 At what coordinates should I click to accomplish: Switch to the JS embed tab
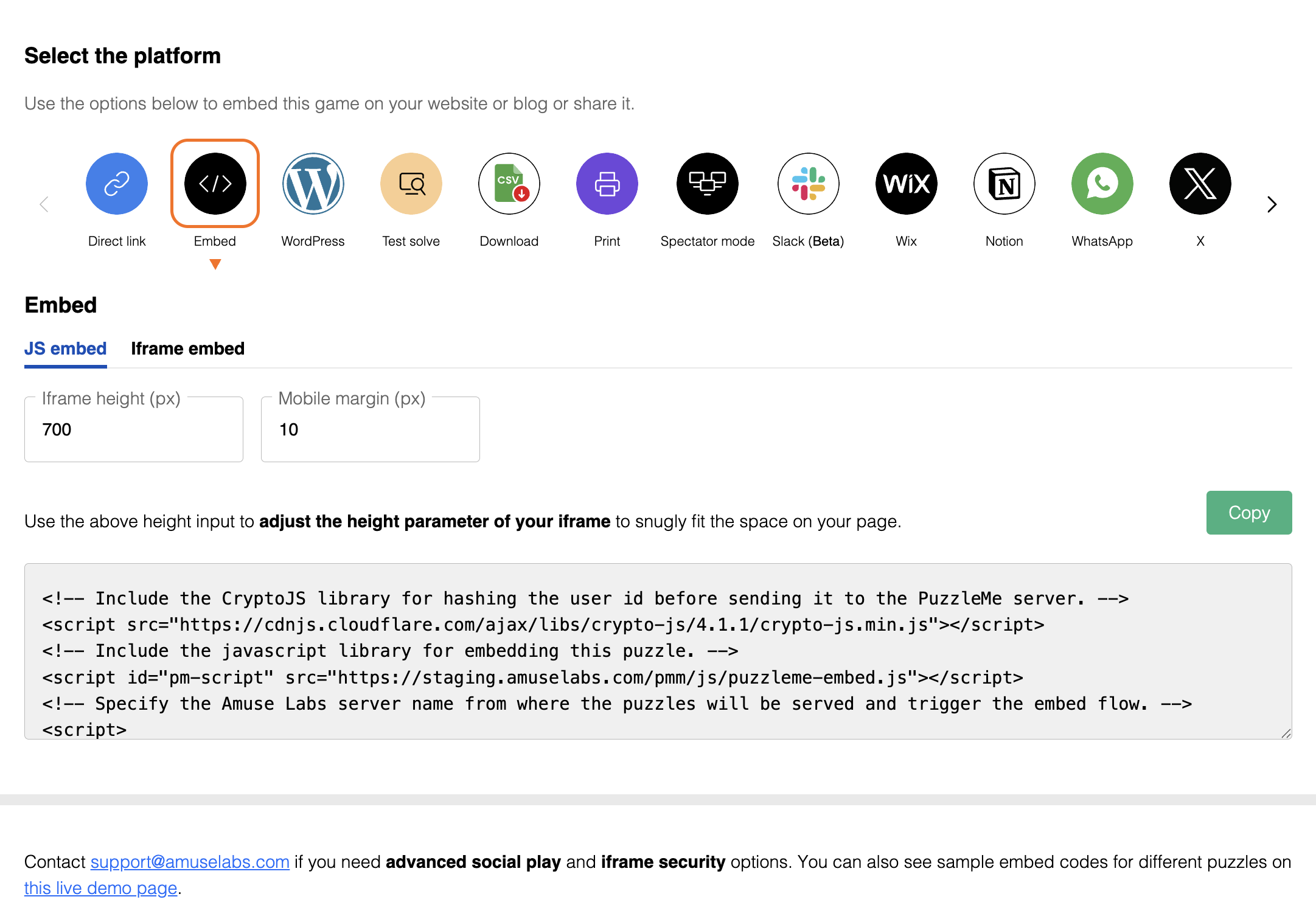66,348
